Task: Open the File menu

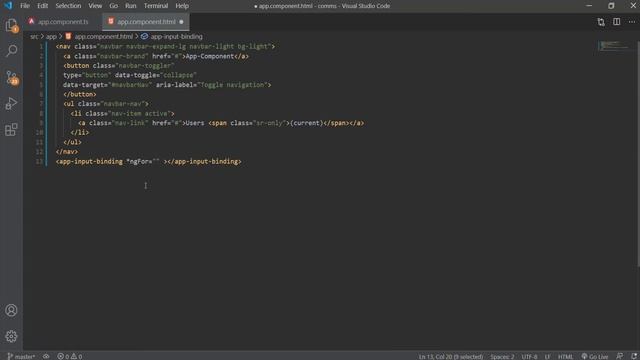Action: pyautogui.click(x=25, y=6)
